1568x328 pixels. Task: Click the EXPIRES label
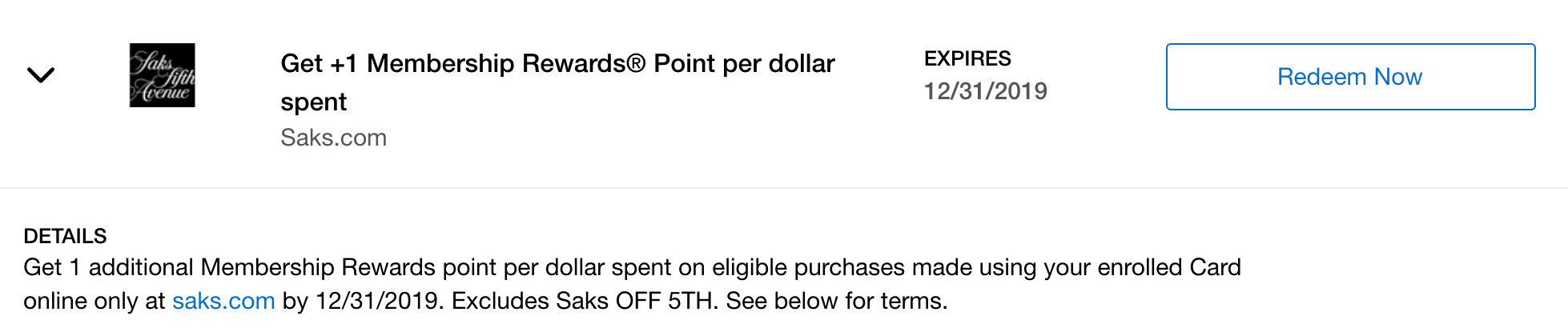967,58
